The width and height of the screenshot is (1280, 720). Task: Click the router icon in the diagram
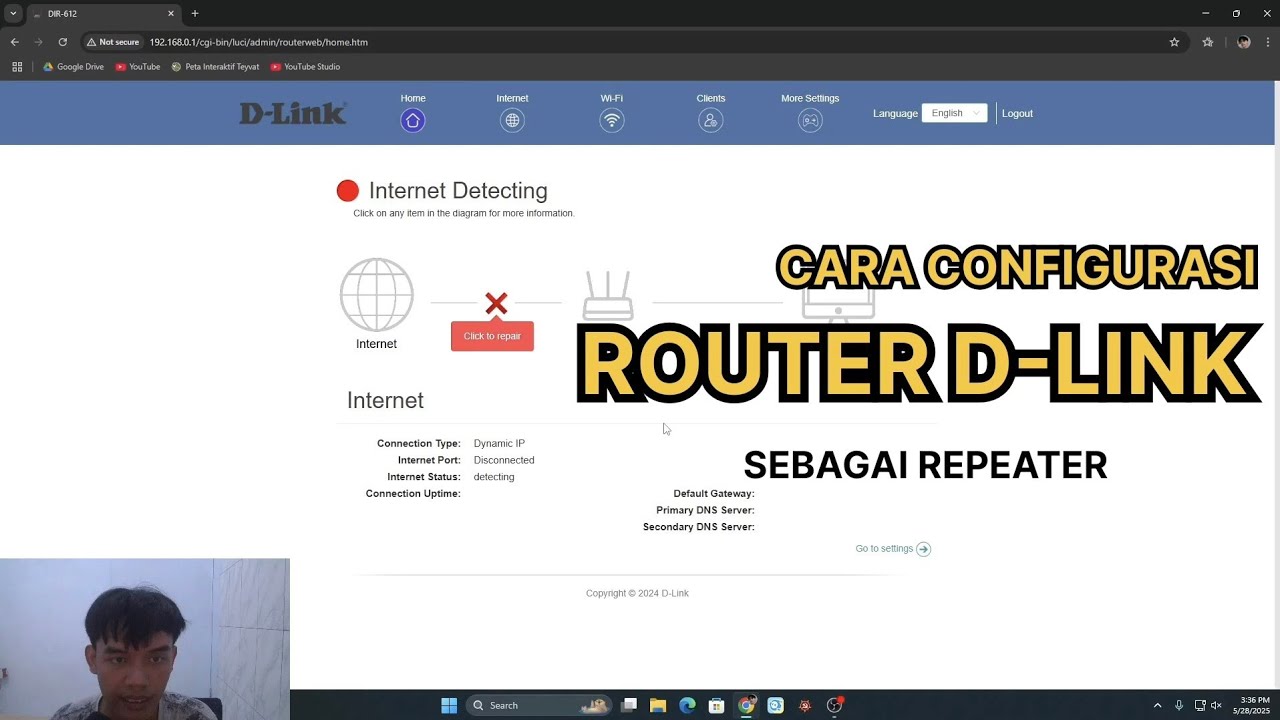pos(608,295)
